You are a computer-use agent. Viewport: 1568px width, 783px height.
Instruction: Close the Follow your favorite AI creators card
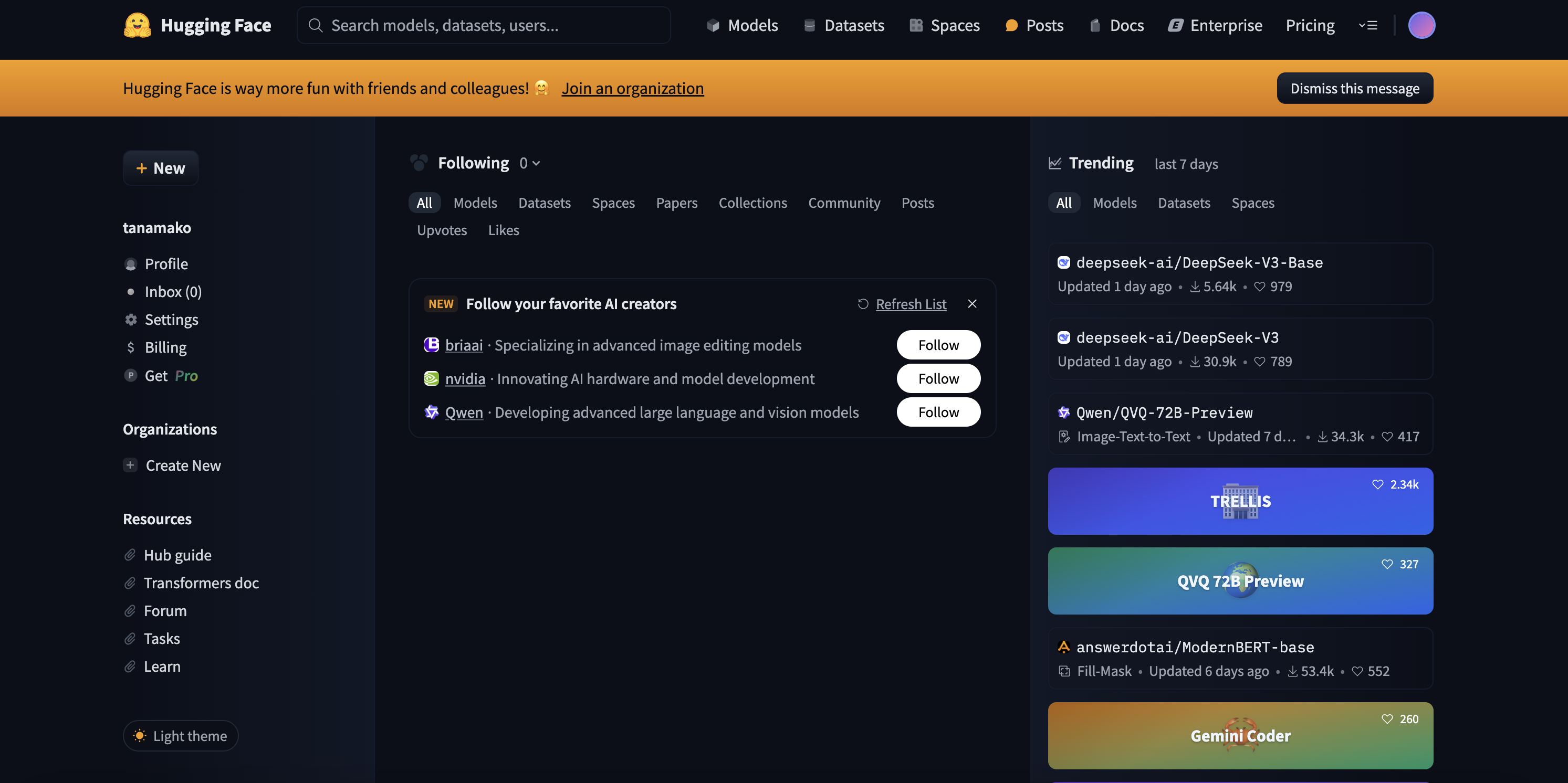[971, 303]
